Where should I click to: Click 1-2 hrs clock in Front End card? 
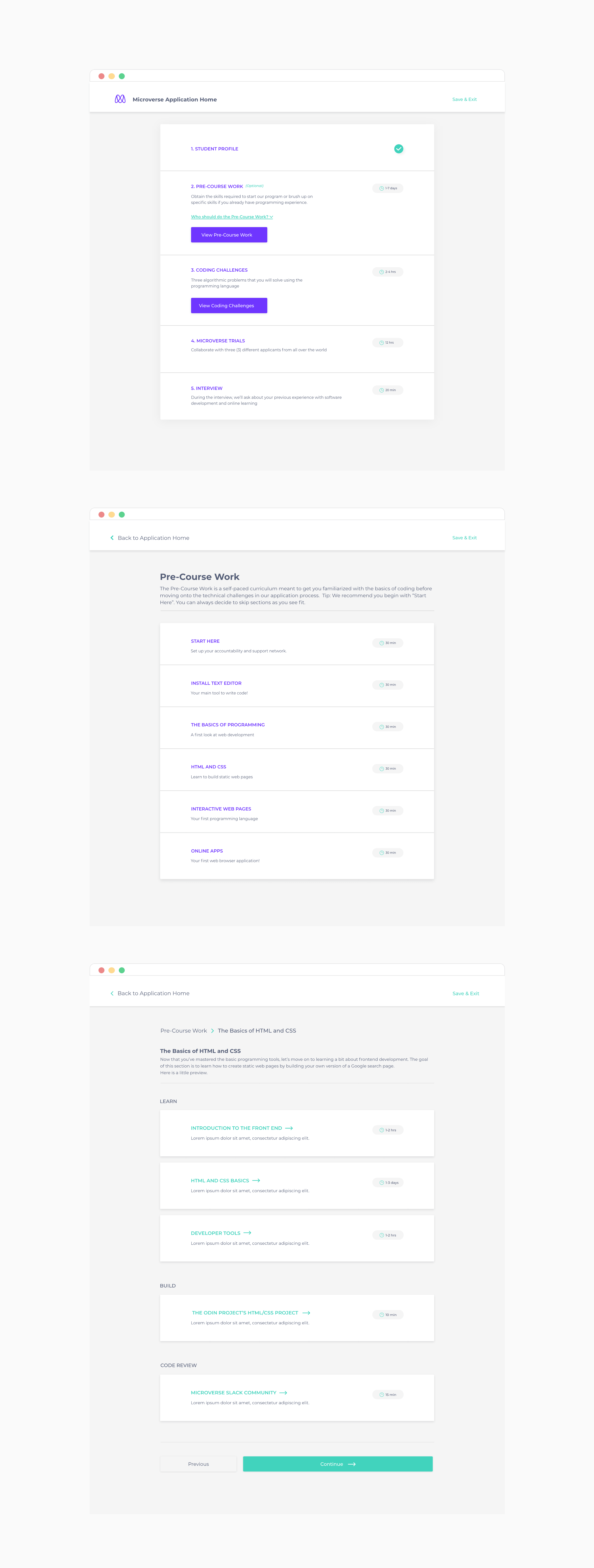[x=381, y=1130]
